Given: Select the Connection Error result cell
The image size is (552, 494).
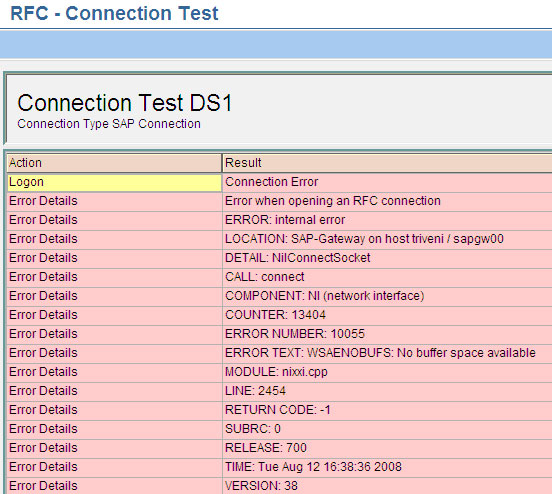Looking at the screenshot, I should [387, 182].
